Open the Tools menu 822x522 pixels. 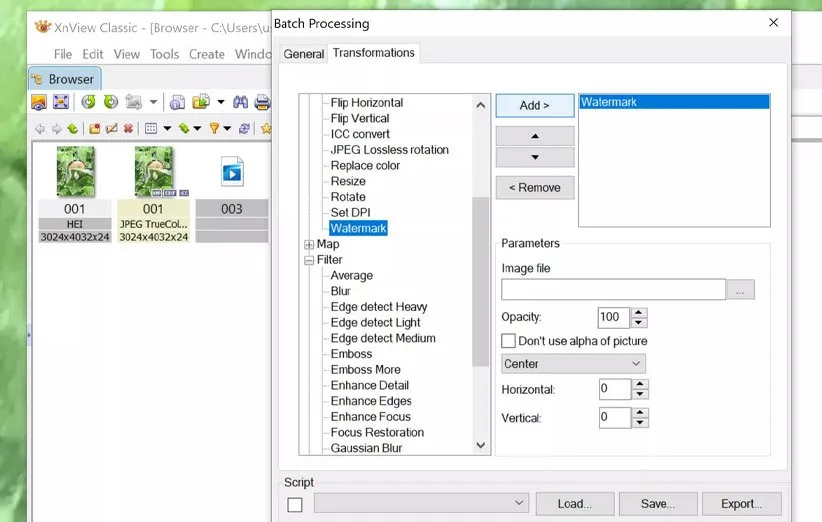point(164,54)
